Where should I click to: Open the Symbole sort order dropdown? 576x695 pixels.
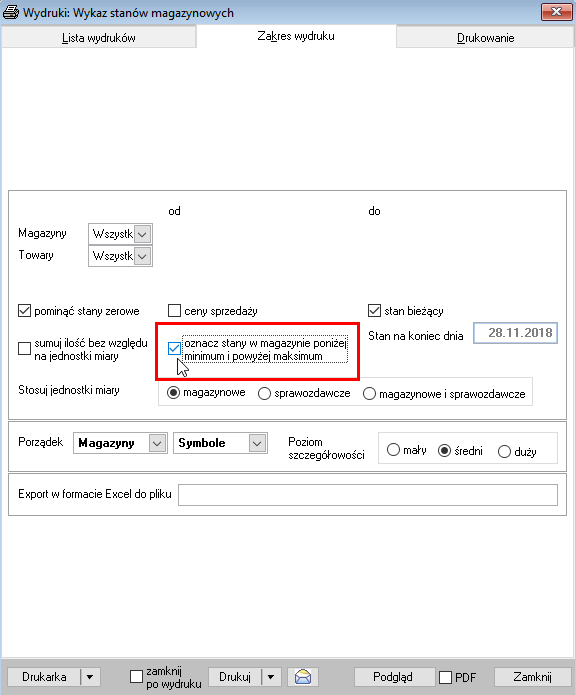[257, 443]
